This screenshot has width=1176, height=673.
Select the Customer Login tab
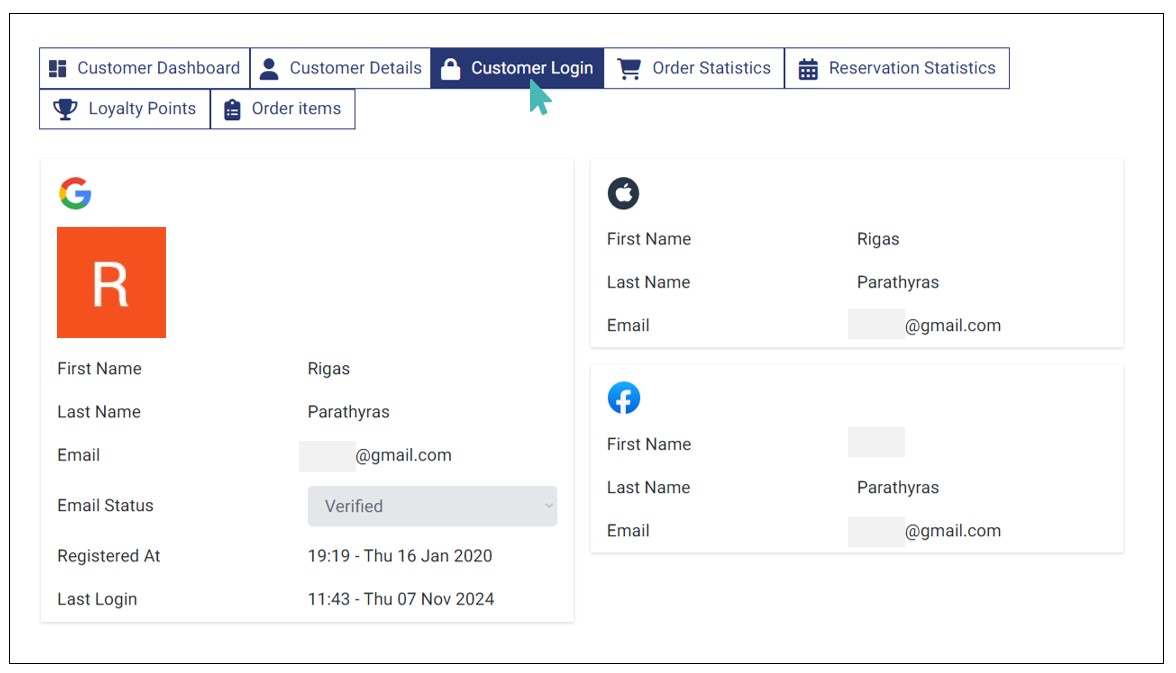click(x=518, y=68)
